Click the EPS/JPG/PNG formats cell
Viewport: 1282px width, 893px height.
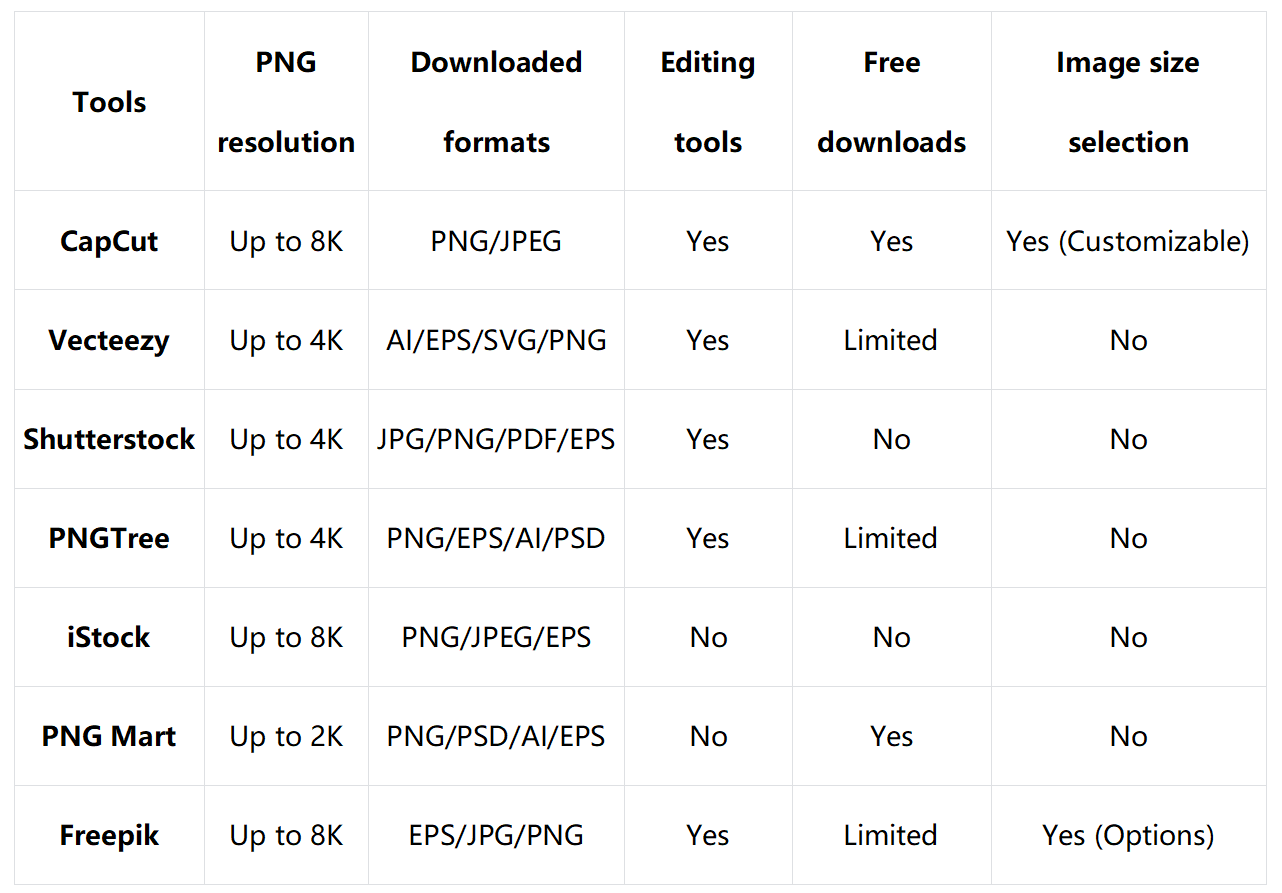tap(496, 835)
